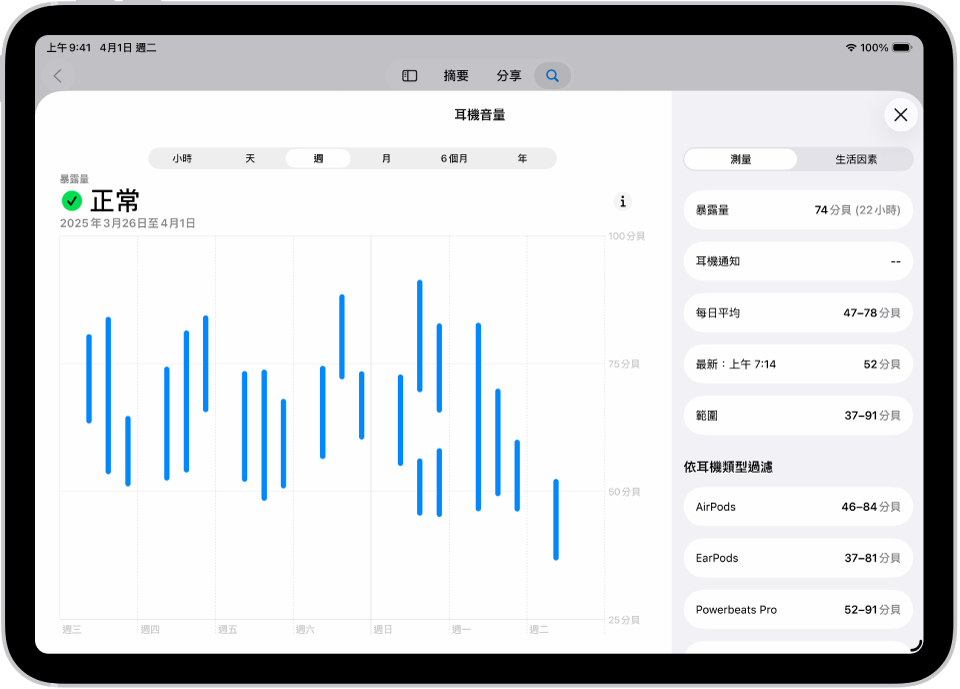Screen dimensions: 960x689
Task: Open the Health search icon
Action: pyautogui.click(x=552, y=75)
